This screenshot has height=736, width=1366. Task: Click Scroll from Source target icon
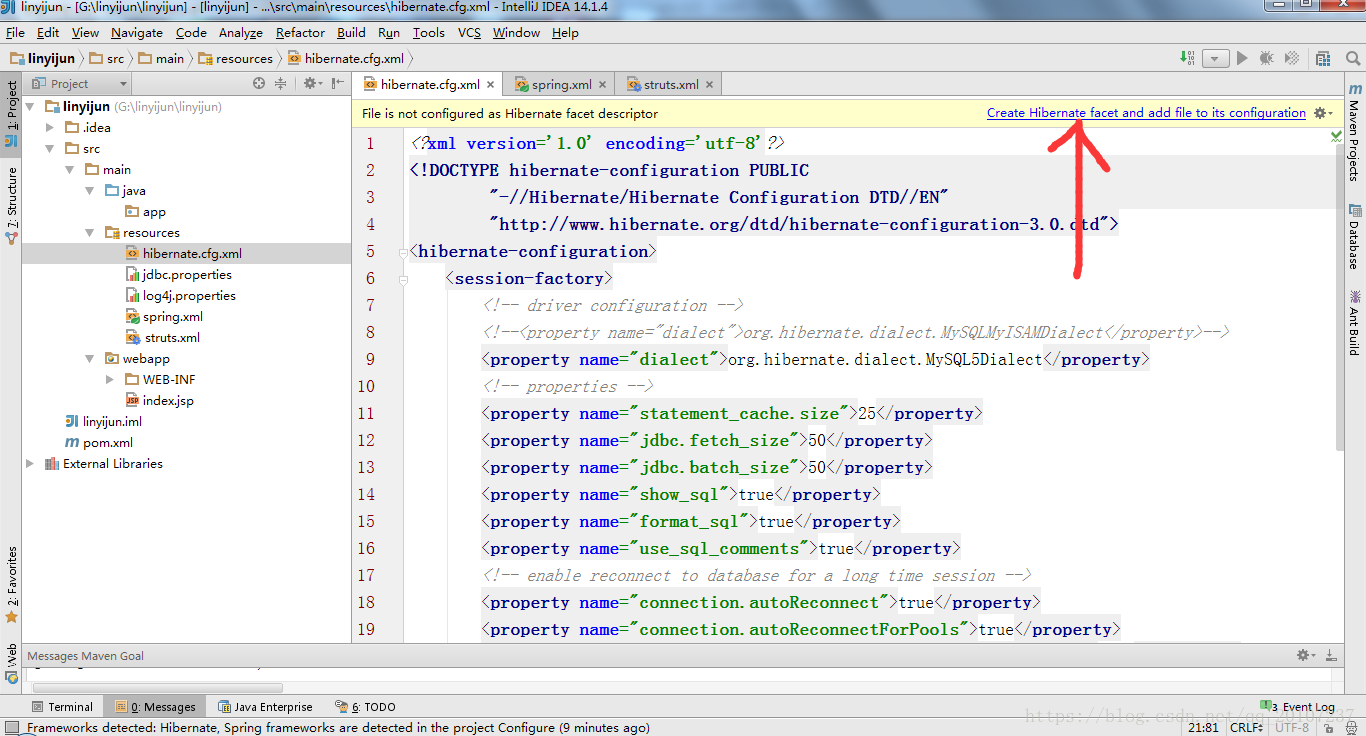click(259, 84)
